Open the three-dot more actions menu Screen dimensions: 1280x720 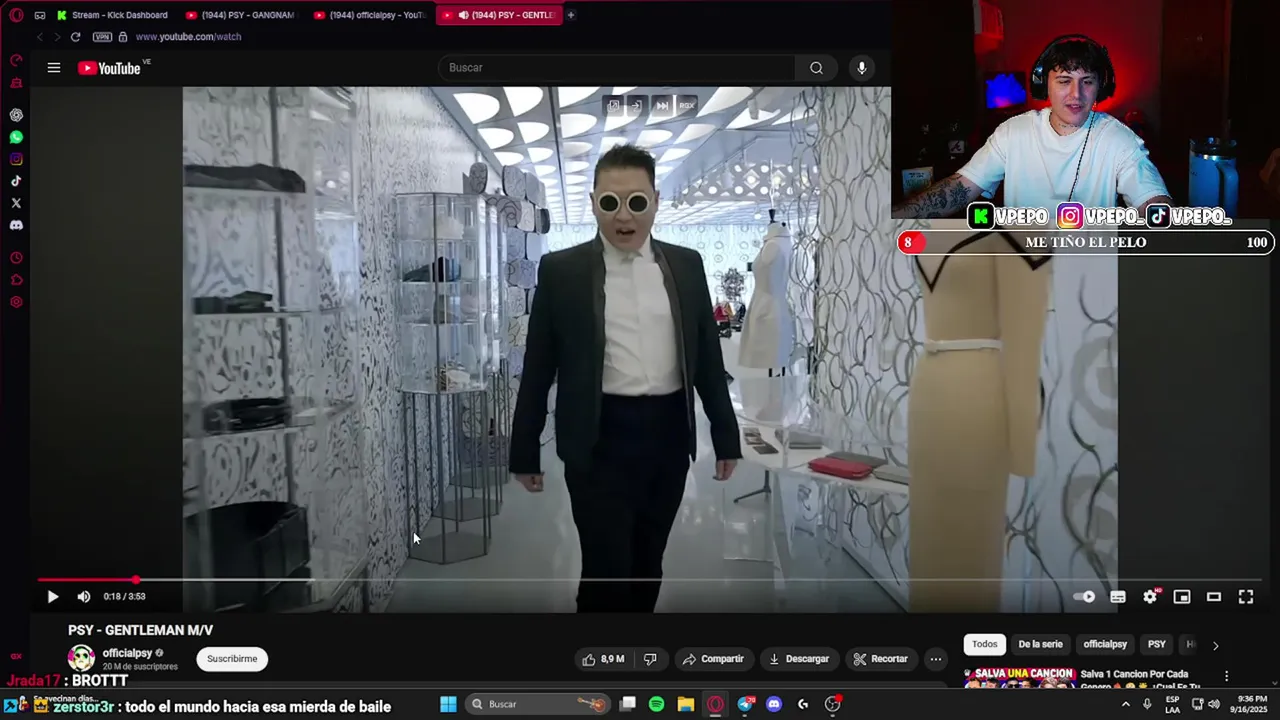tap(935, 659)
